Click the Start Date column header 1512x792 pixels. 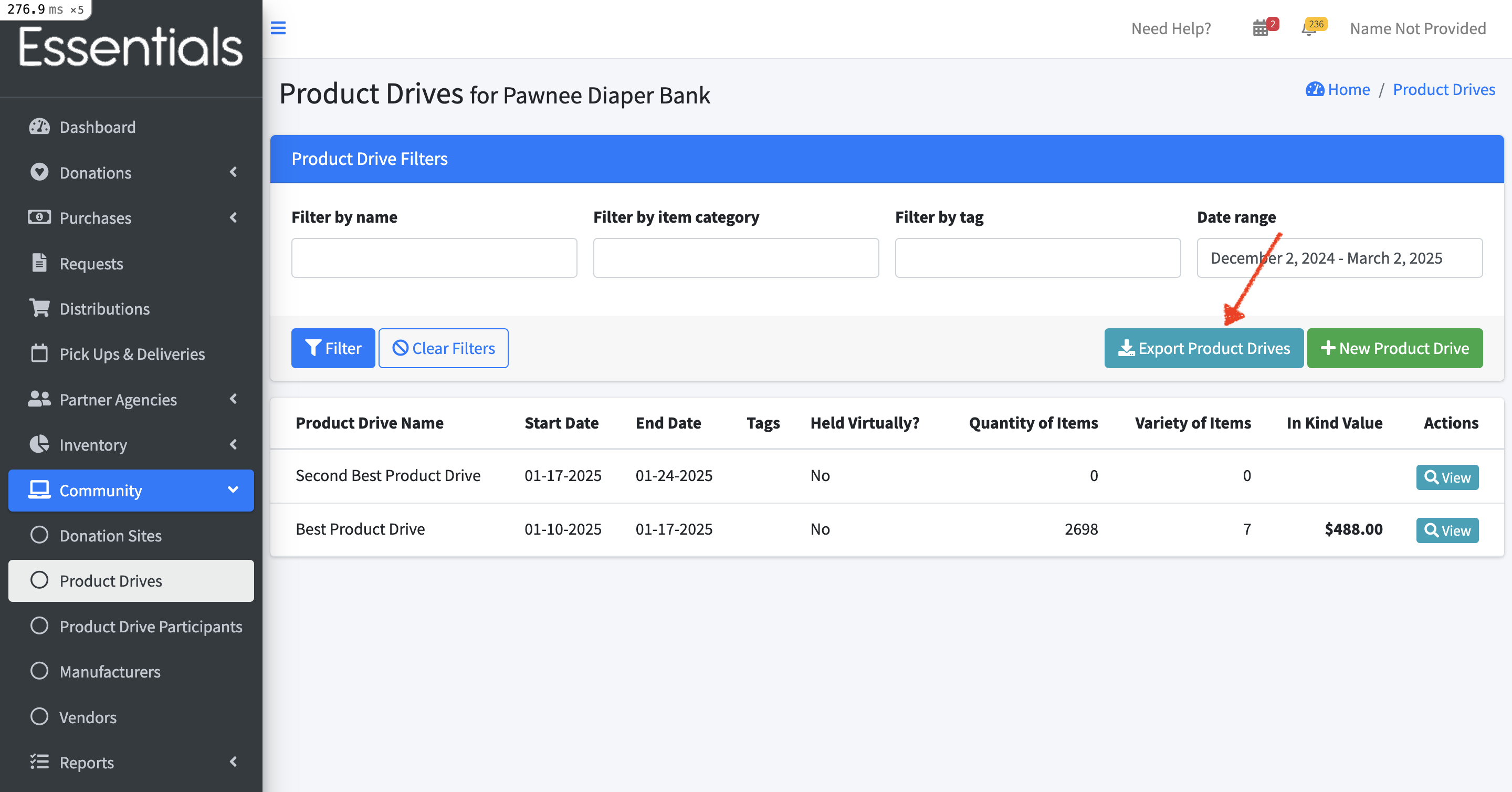tap(561, 423)
